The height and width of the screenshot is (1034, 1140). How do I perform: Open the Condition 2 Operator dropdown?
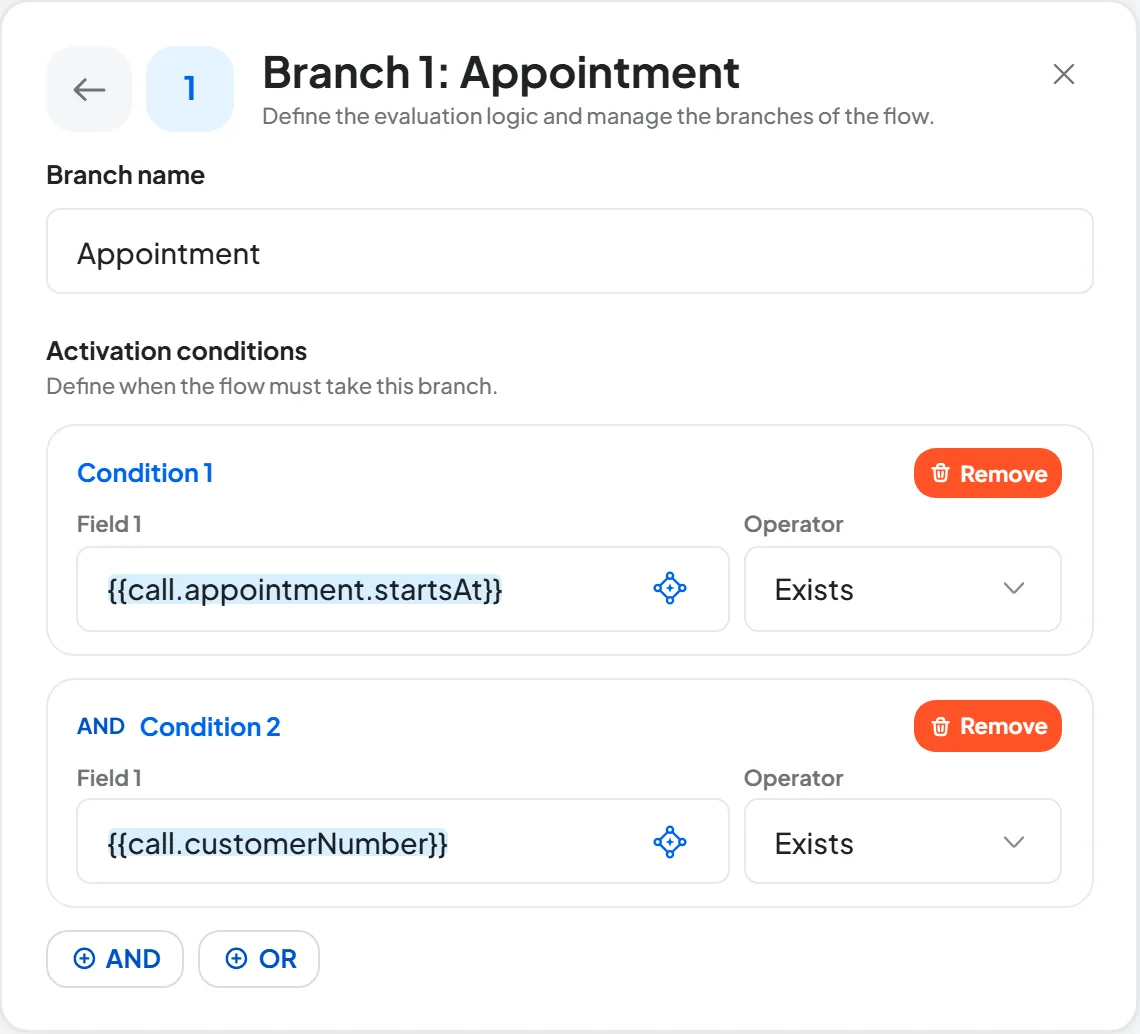902,842
